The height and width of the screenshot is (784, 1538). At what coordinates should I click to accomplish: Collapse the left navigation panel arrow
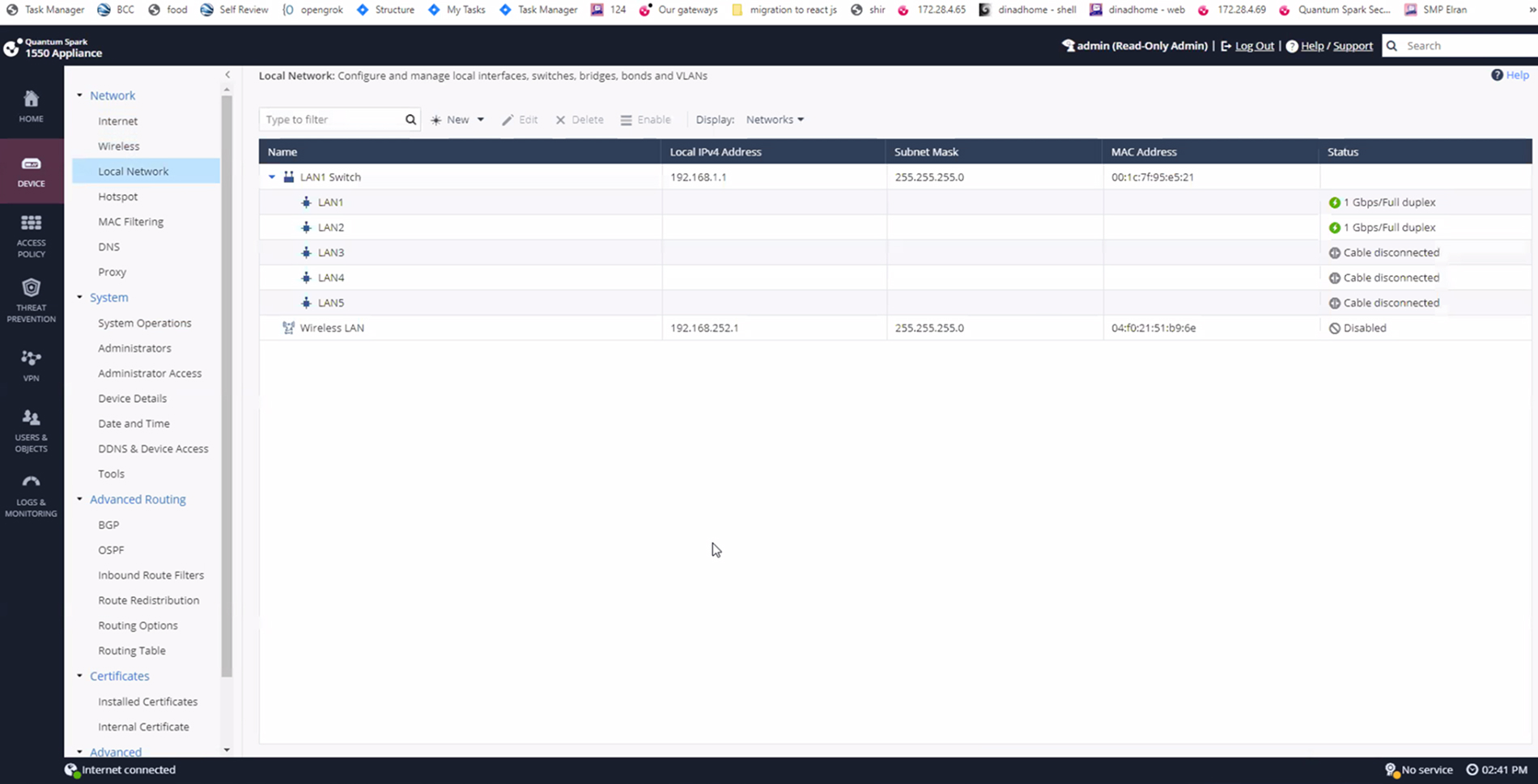(x=227, y=74)
